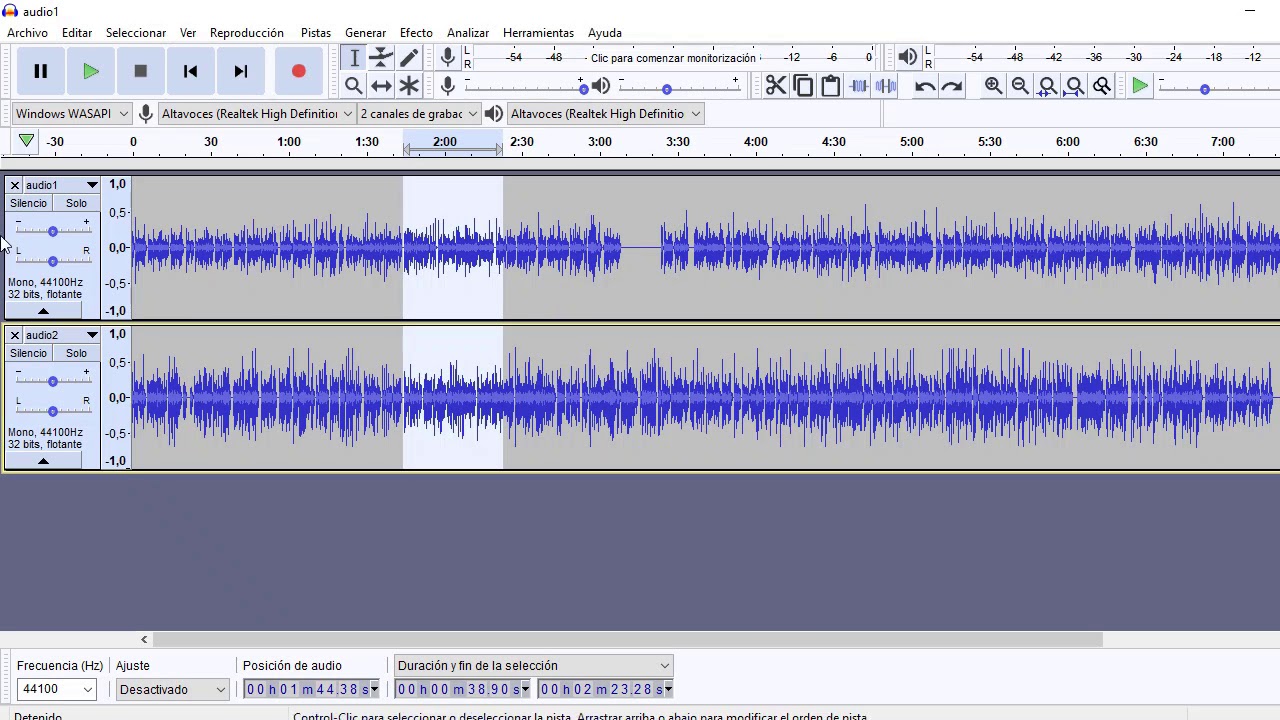This screenshot has width=1280, height=720.
Task: Solo the audio2 track
Action: pyautogui.click(x=76, y=353)
